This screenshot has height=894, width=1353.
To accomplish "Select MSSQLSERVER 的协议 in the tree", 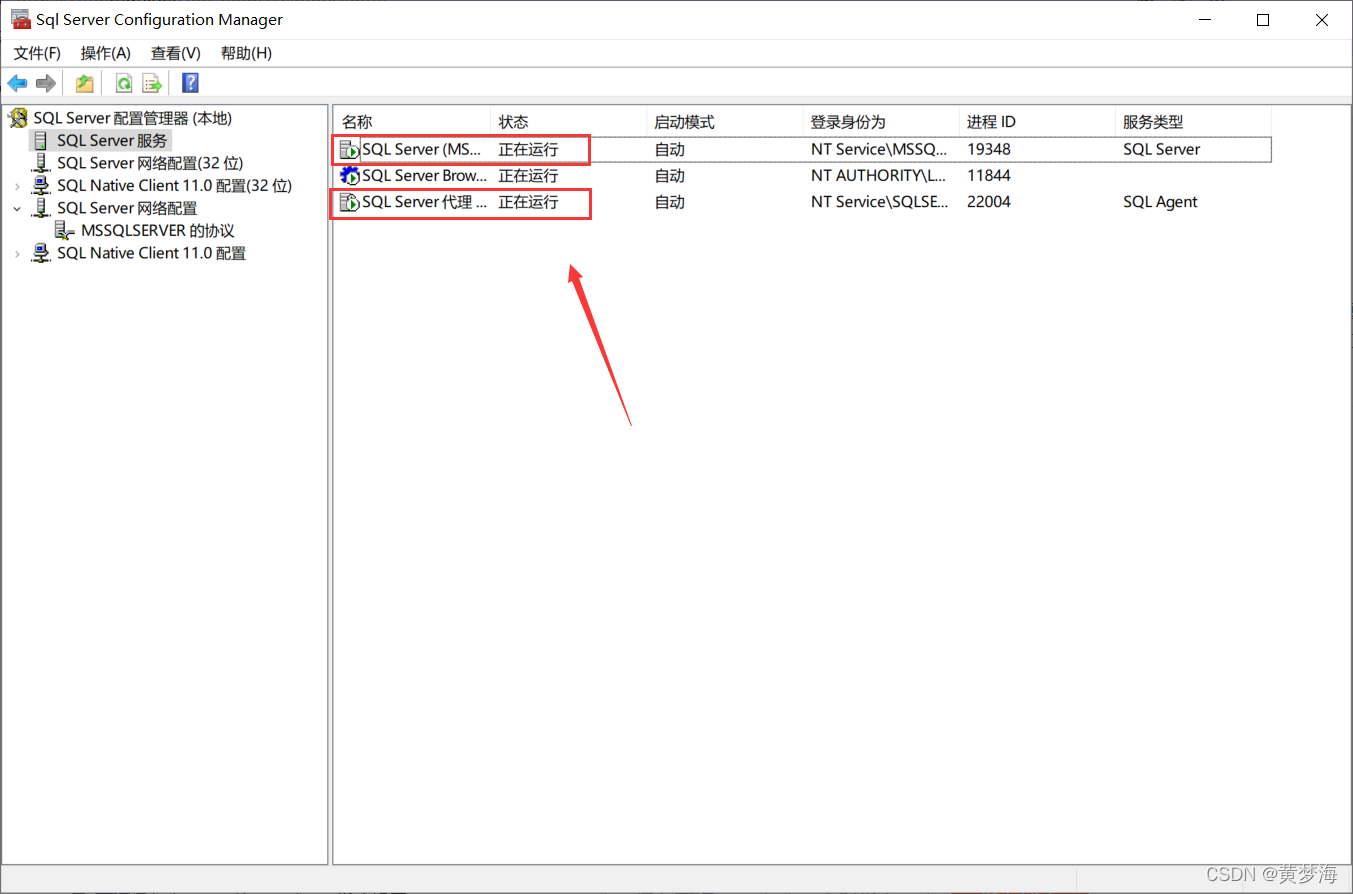I will [157, 231].
